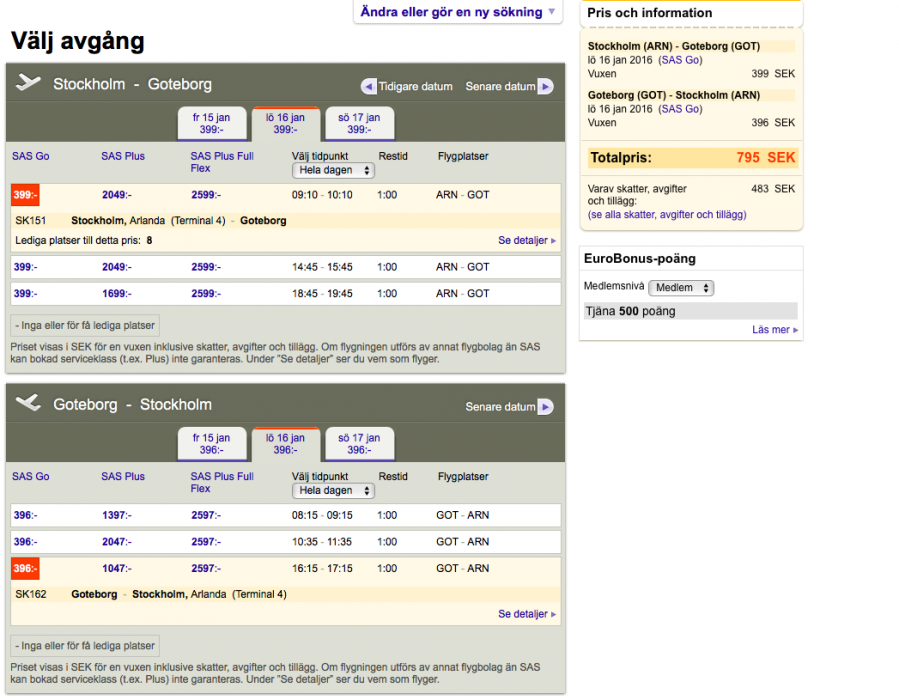Click 'Lediga platser till detta pris: 8' text
Screen dimensions: 899x700
[x=84, y=241]
